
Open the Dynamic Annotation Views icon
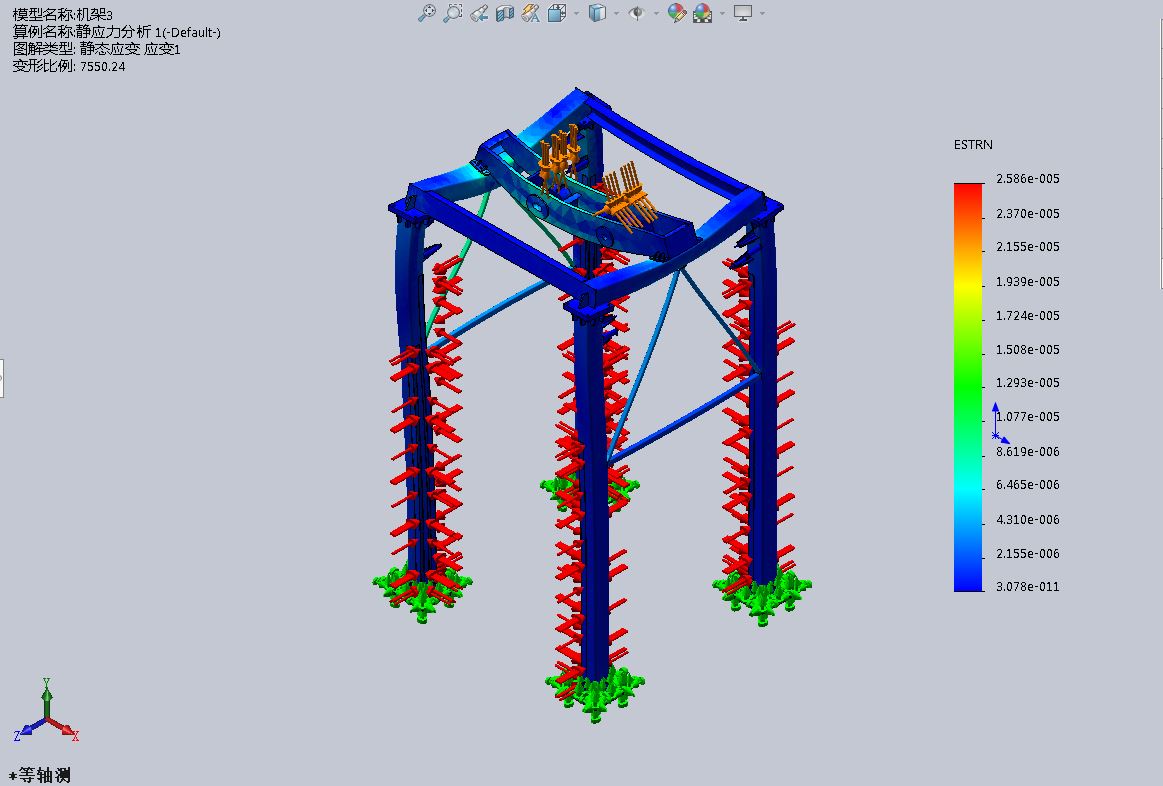coord(531,13)
